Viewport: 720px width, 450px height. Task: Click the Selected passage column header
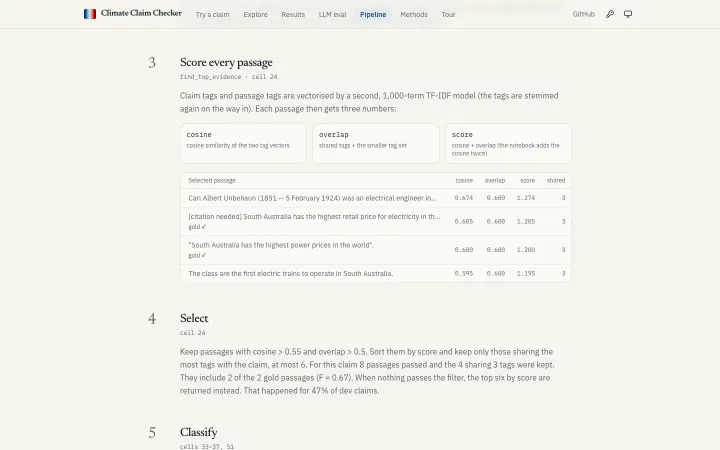[212, 180]
